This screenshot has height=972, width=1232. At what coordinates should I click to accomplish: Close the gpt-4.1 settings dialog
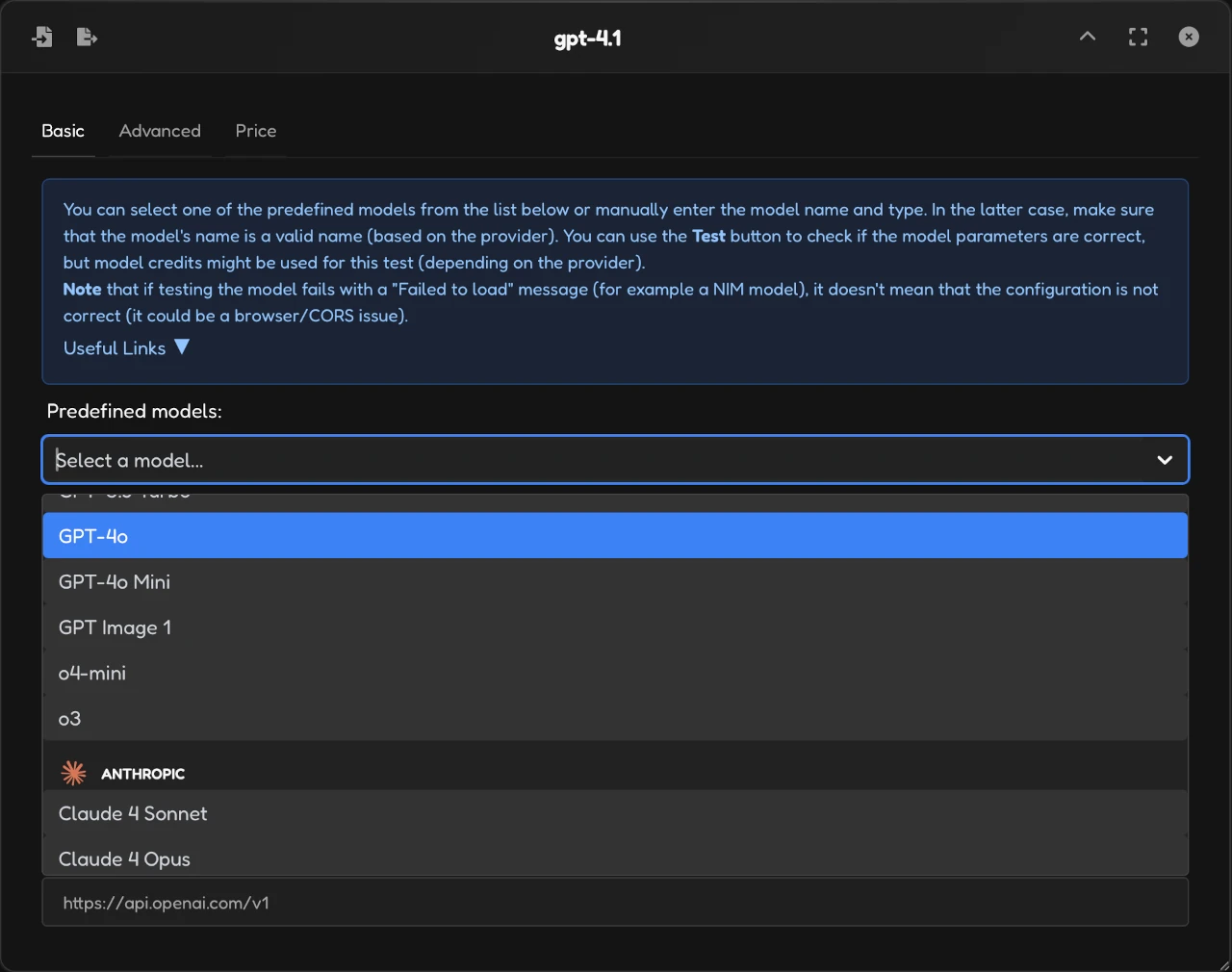(1189, 37)
